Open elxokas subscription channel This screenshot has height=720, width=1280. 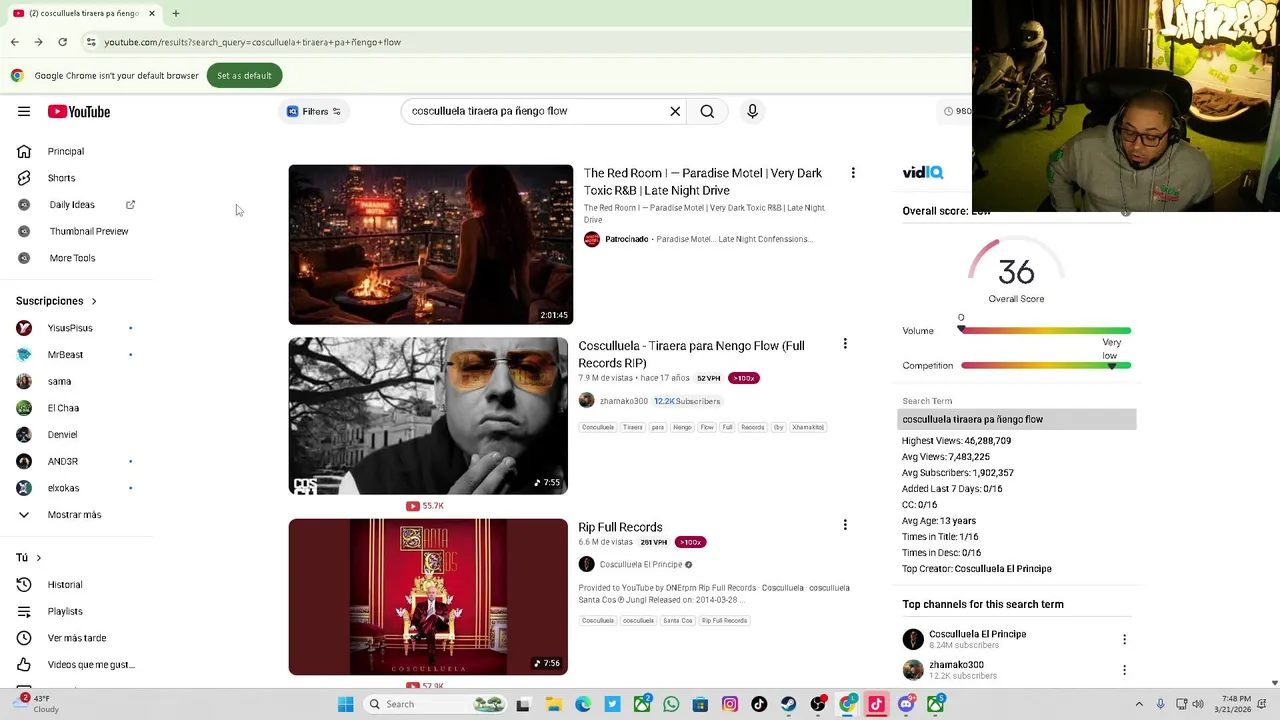(63, 488)
